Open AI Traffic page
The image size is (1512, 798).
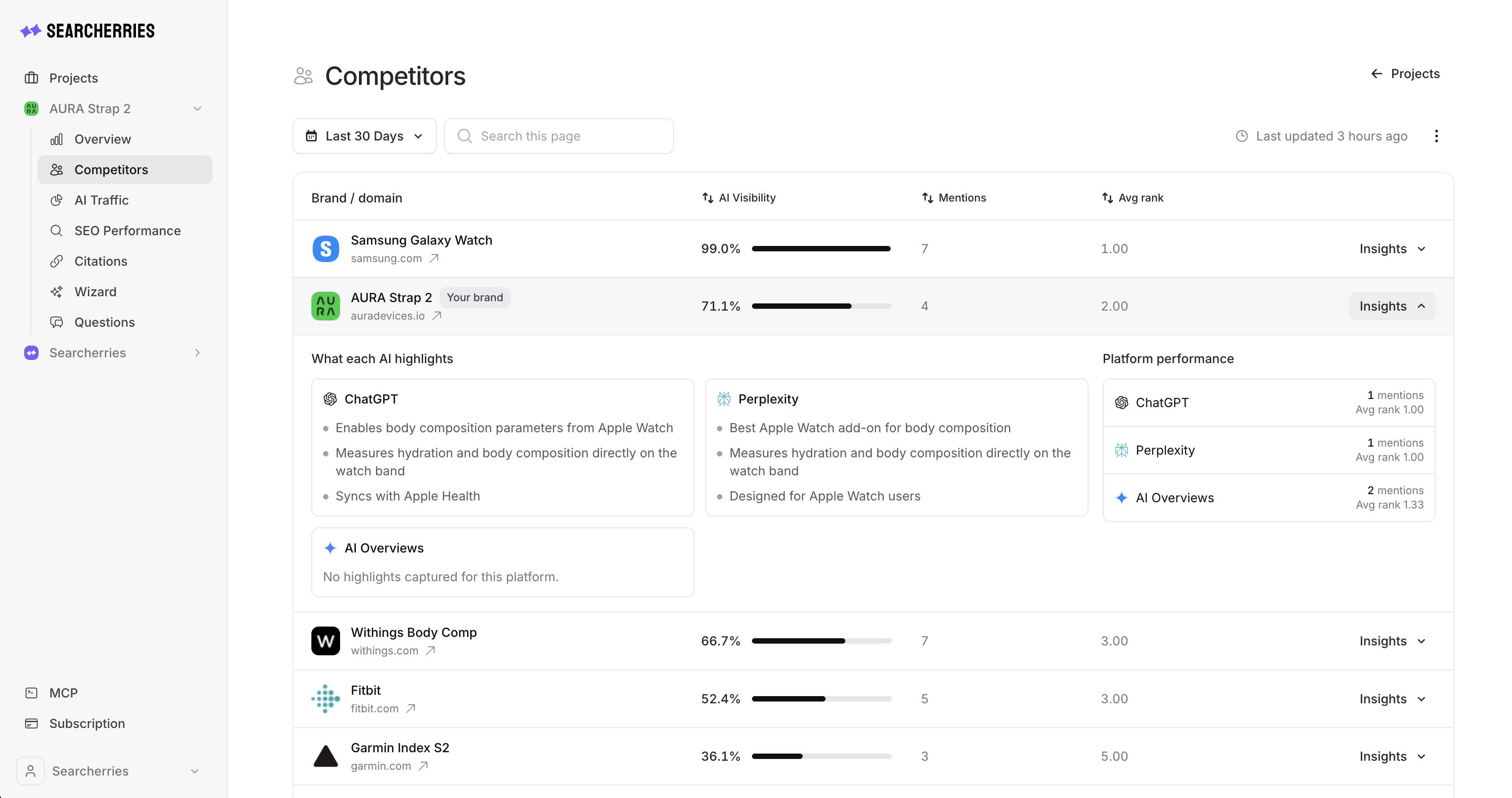point(125,200)
